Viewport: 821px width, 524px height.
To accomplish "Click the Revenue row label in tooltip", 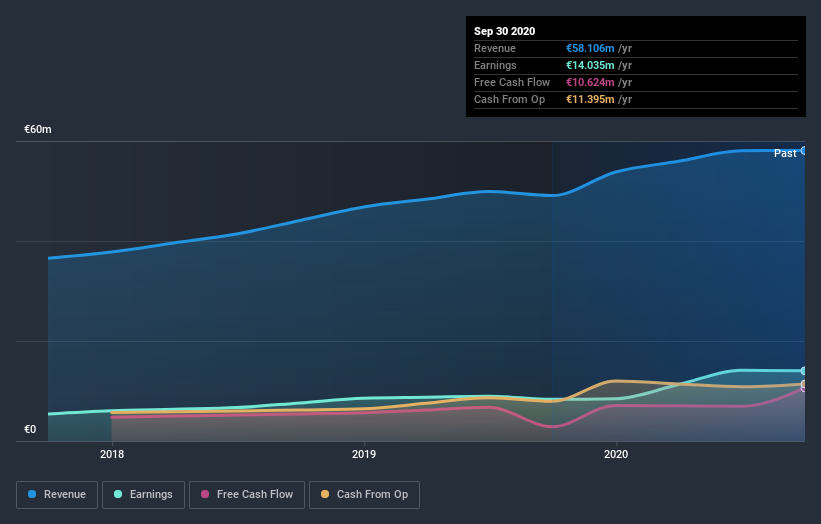I will point(495,48).
